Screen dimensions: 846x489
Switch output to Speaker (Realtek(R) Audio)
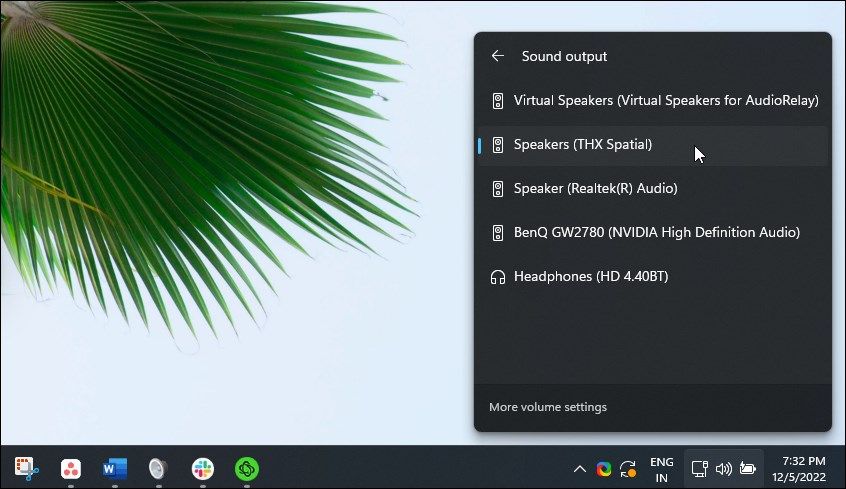(653, 188)
